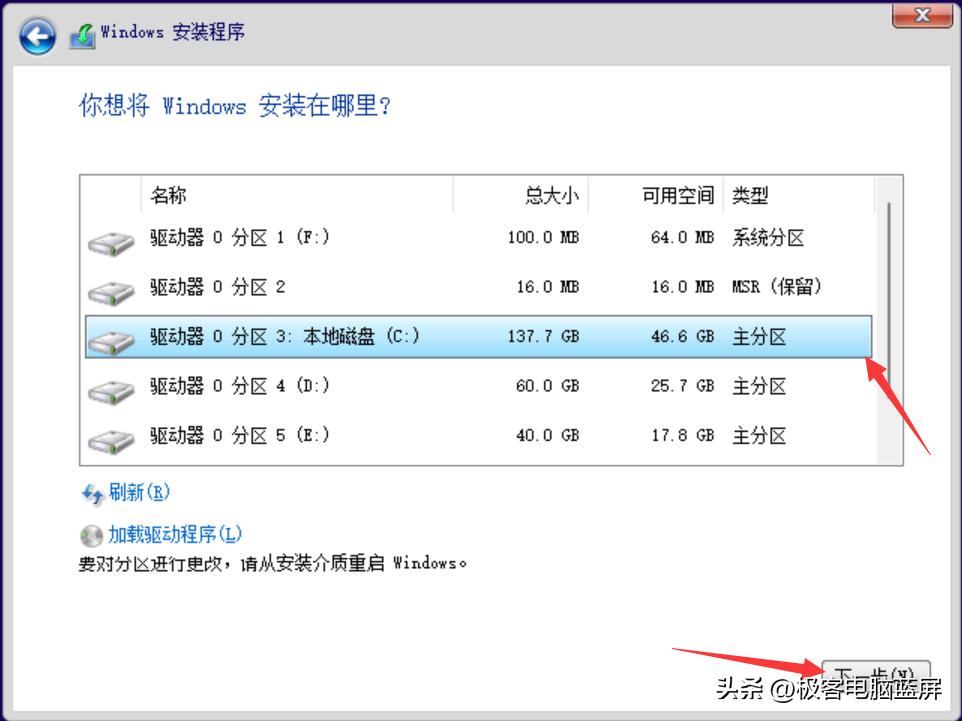Click the 137.7 GB total size cell
The image size is (962, 721).
click(543, 336)
